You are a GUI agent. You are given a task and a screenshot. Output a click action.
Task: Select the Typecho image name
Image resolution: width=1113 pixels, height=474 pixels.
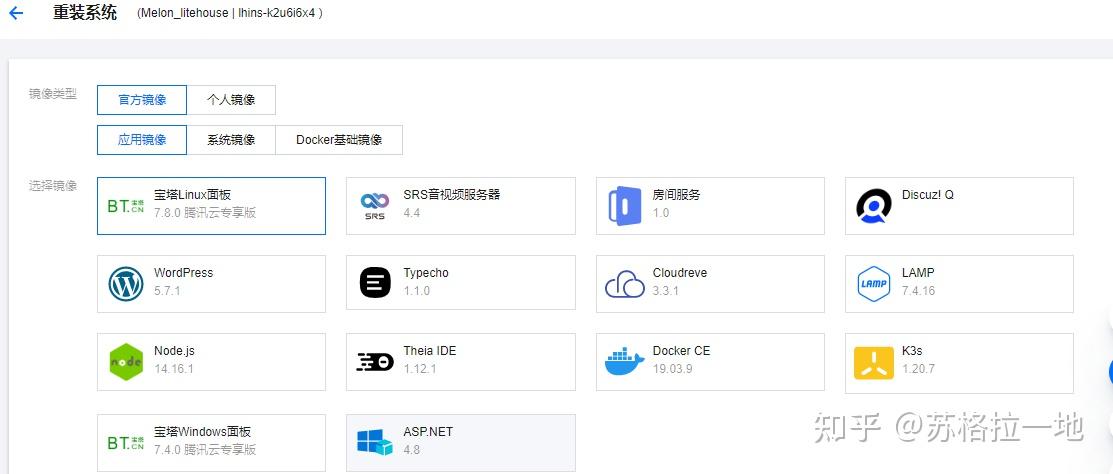426,272
